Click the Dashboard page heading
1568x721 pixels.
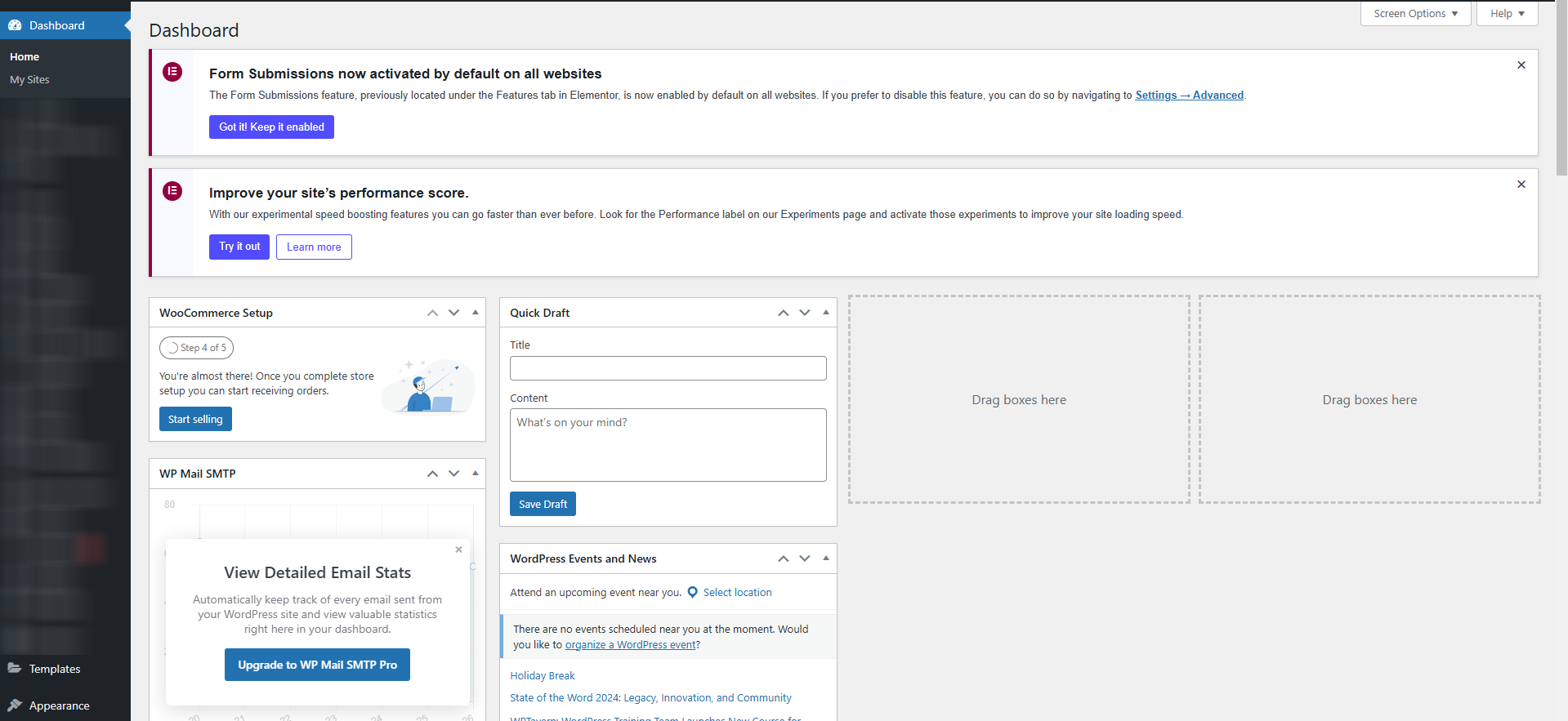click(x=194, y=30)
